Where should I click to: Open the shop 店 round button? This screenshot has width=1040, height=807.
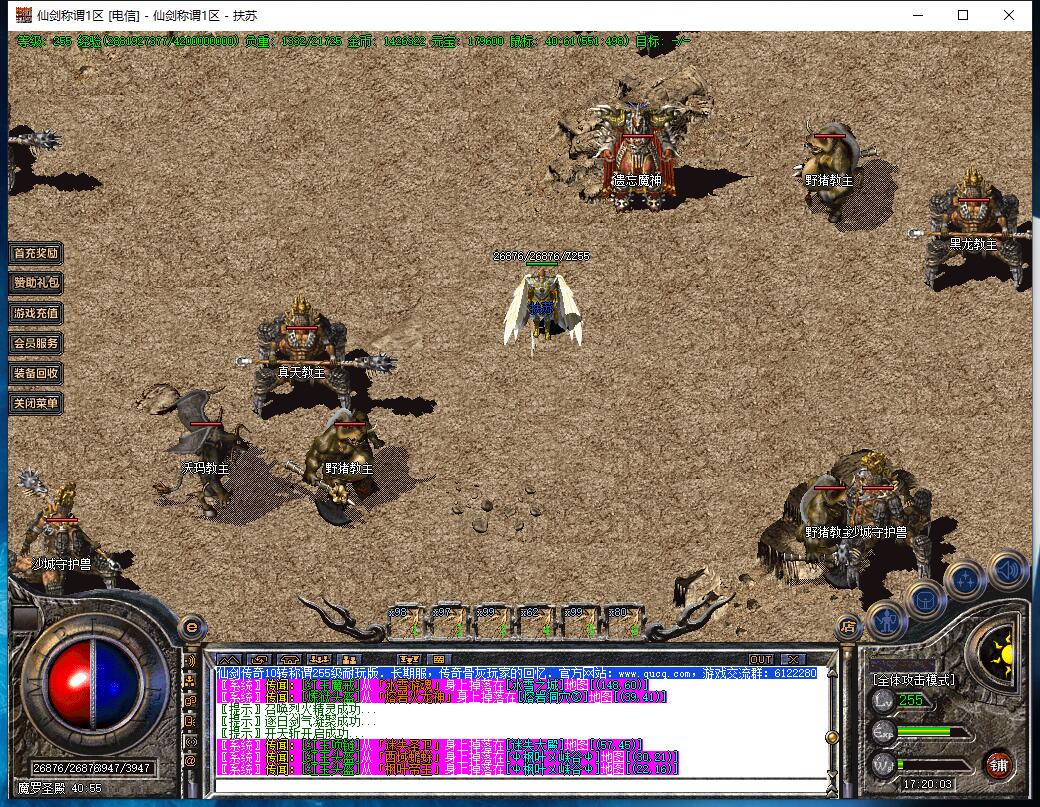click(x=848, y=627)
